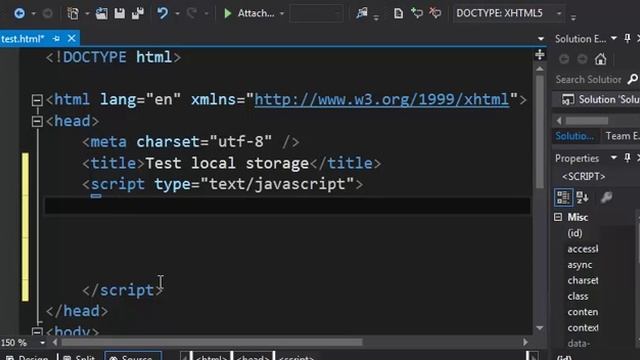
Task: Open the Navigate Backward dropdown arrow
Action: click(x=33, y=13)
